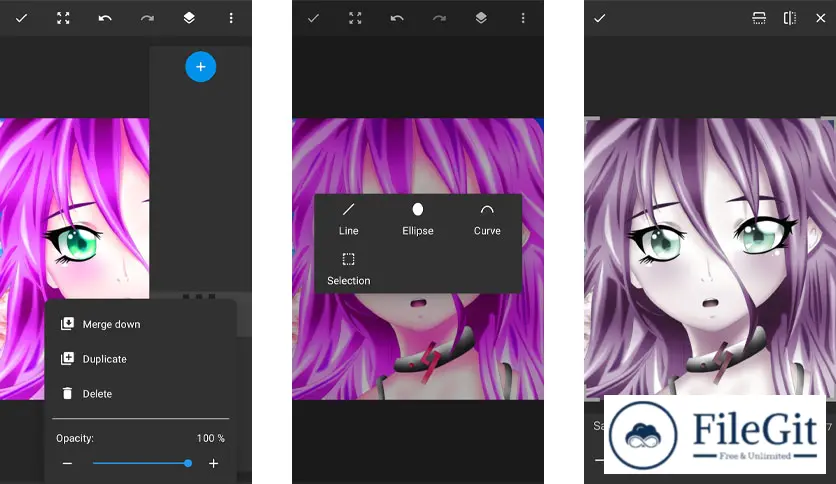The width and height of the screenshot is (836, 484).
Task: Click the 100 % opacity value
Action: click(x=211, y=438)
